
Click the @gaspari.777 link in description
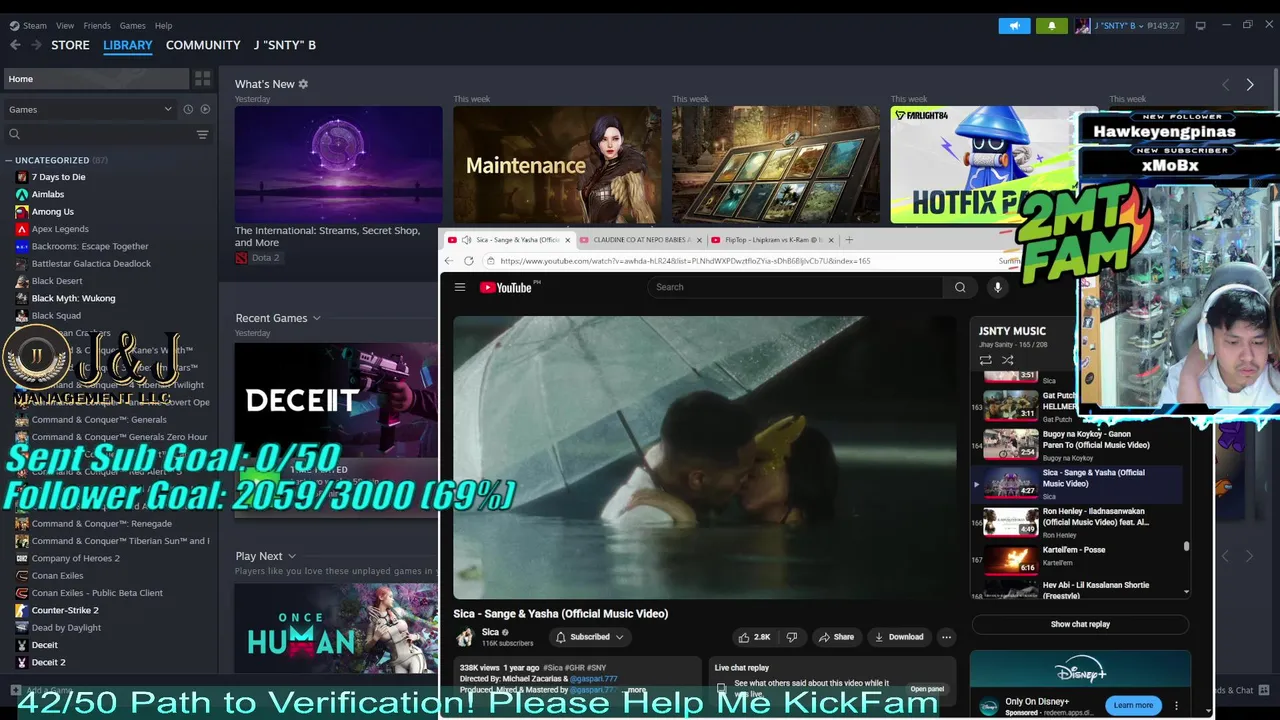tap(593, 679)
